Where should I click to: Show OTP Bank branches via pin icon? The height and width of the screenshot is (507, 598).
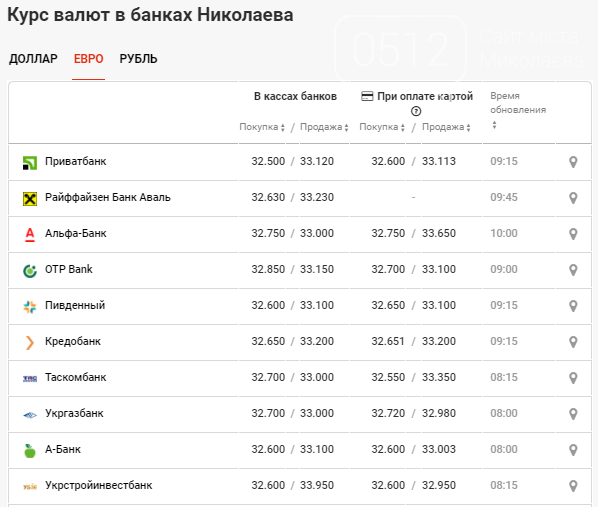573,270
